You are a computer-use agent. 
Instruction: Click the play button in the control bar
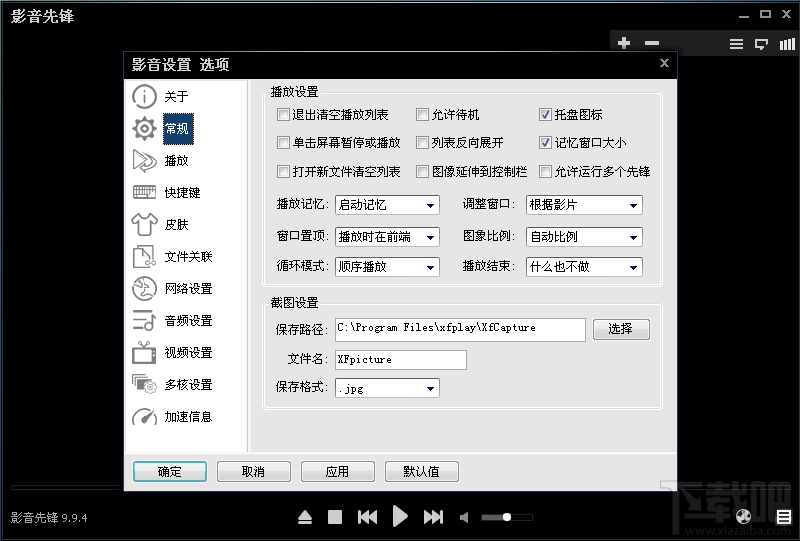click(x=400, y=517)
